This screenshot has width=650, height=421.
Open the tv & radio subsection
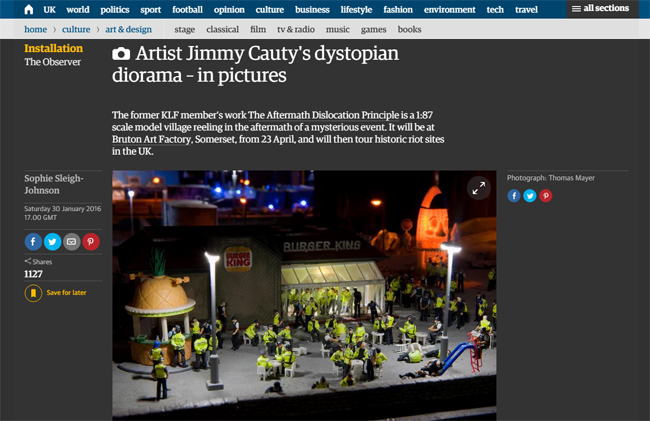pos(297,30)
